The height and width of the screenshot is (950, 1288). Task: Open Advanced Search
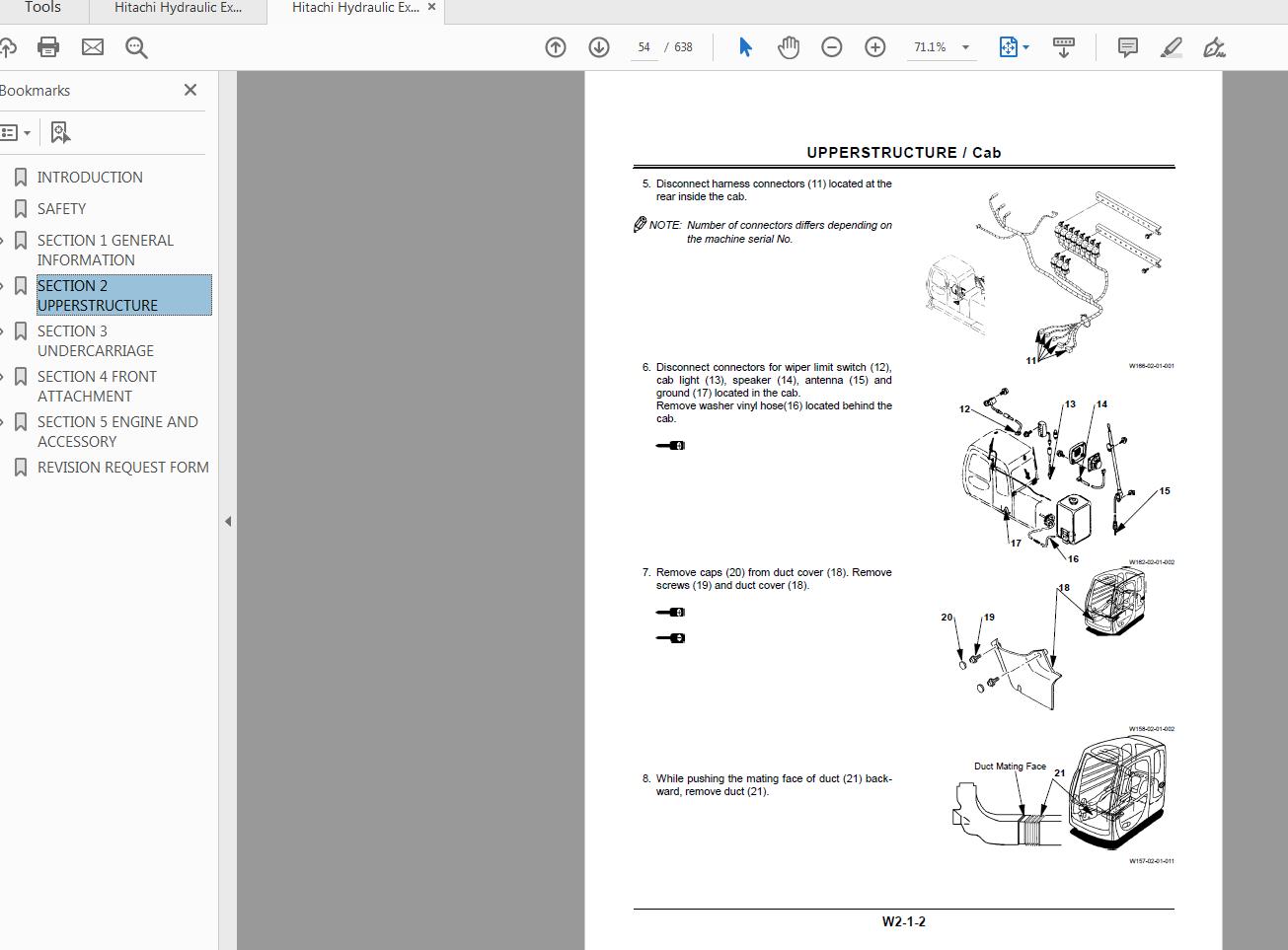136,46
